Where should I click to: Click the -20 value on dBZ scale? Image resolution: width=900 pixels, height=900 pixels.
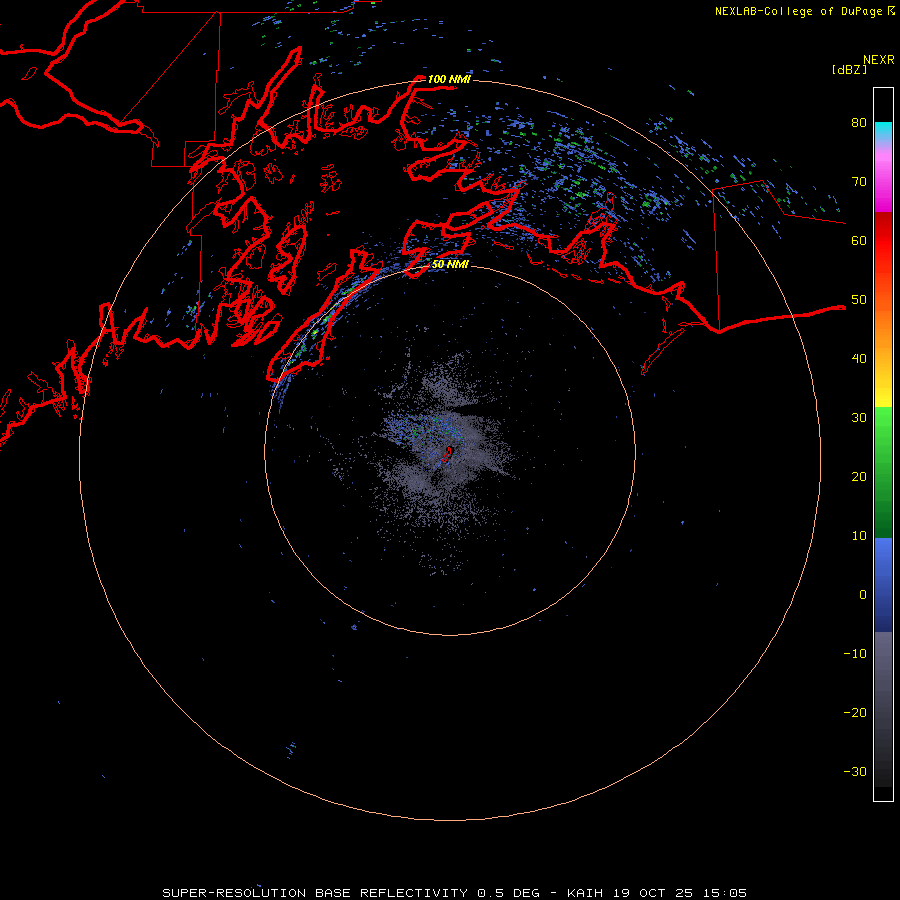click(855, 713)
